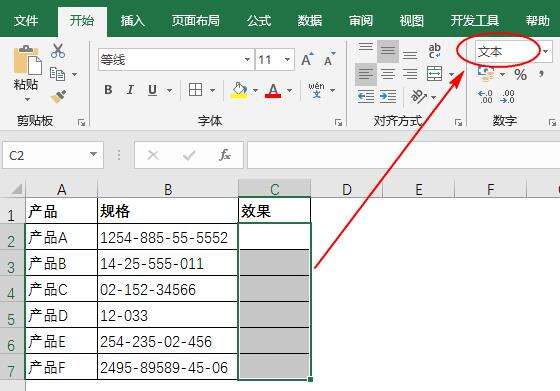
Task: Open the Paste options arrow
Action: 27,99
